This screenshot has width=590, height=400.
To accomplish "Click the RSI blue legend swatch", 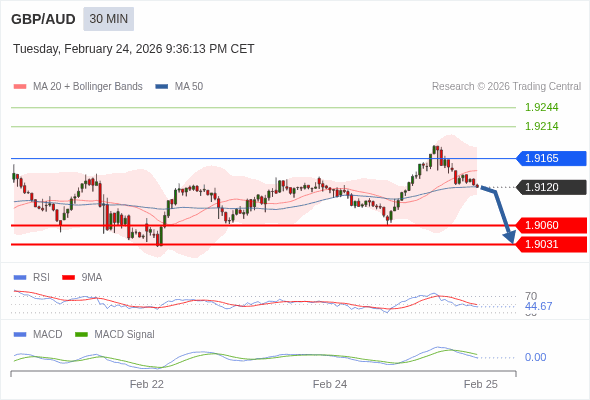I will pyautogui.click(x=20, y=278).
